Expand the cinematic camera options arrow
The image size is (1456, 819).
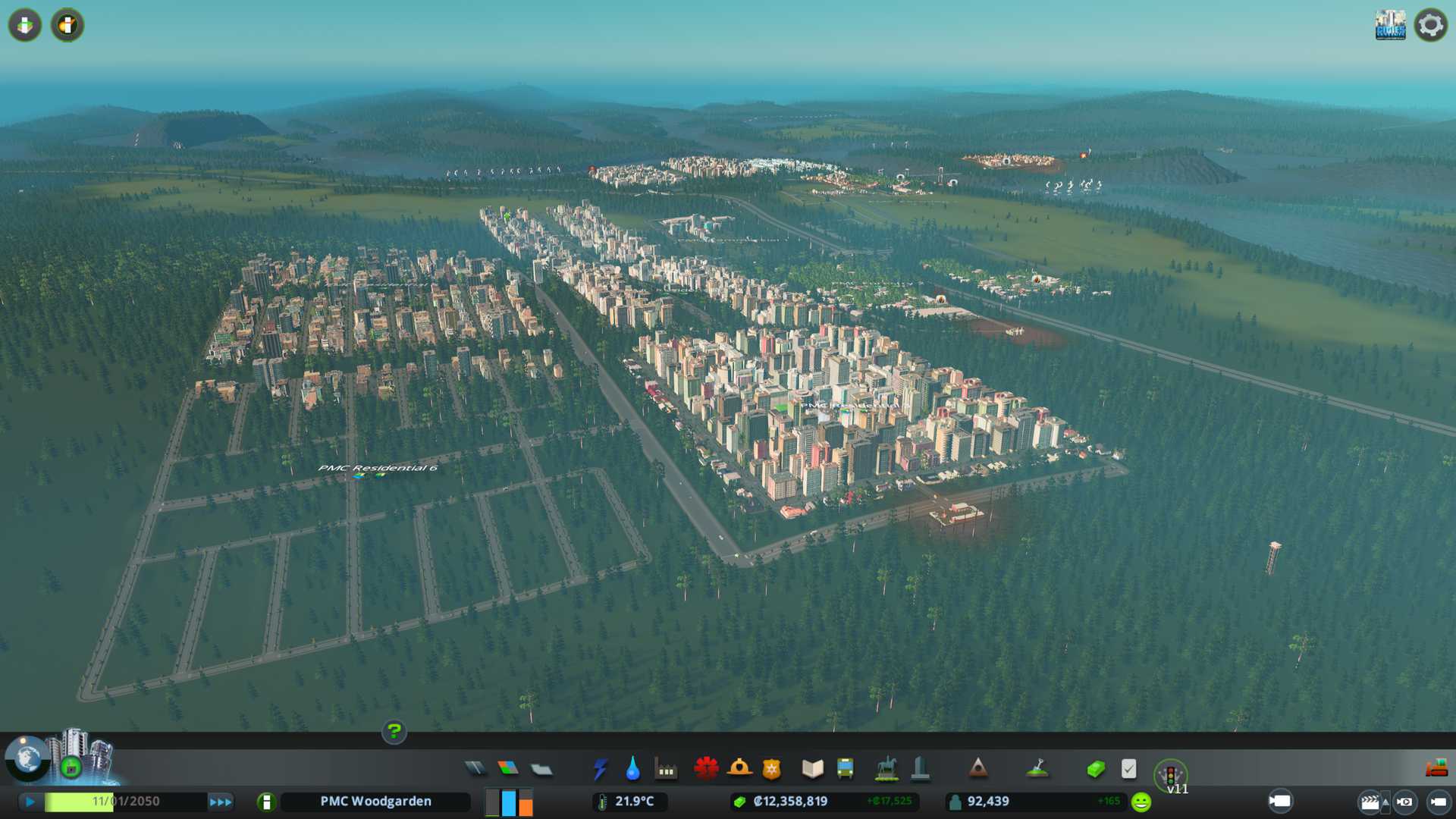[1385, 802]
